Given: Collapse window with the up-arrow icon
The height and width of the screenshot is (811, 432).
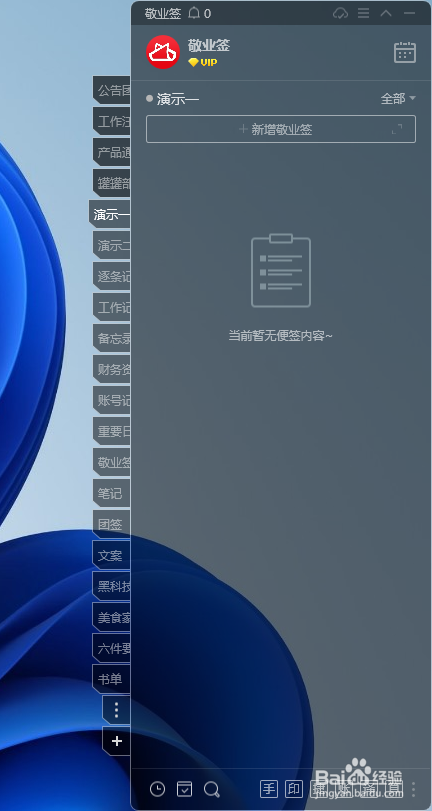Looking at the screenshot, I should (x=386, y=13).
